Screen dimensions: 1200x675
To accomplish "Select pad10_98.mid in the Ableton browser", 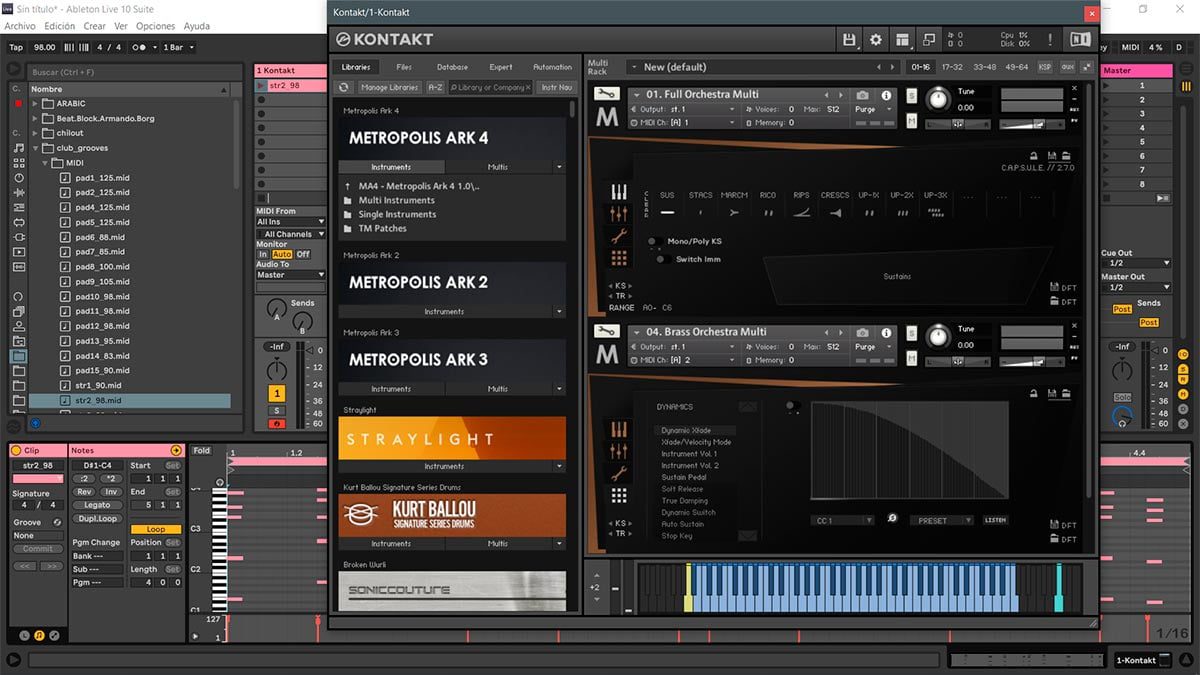I will coord(103,297).
